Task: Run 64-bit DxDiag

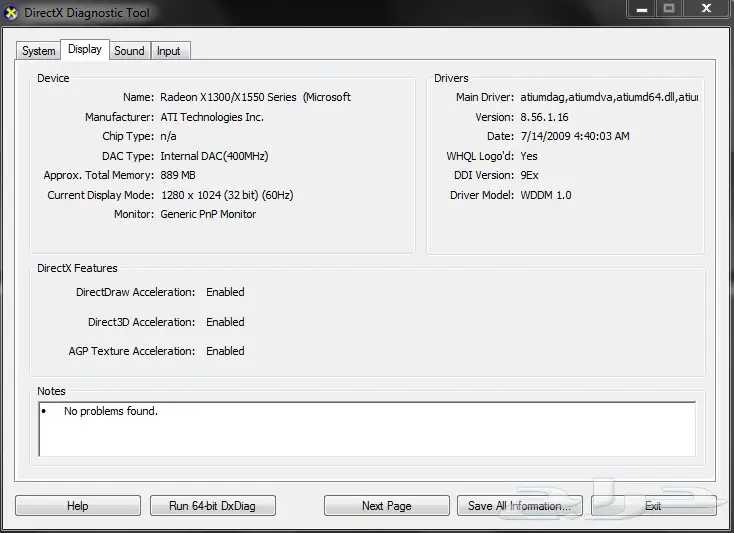Action: pos(213,506)
